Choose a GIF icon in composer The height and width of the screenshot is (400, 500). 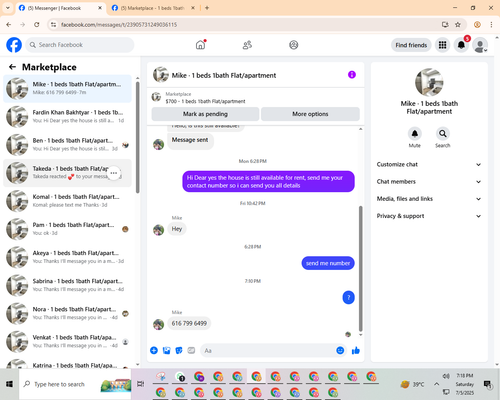click(x=191, y=350)
